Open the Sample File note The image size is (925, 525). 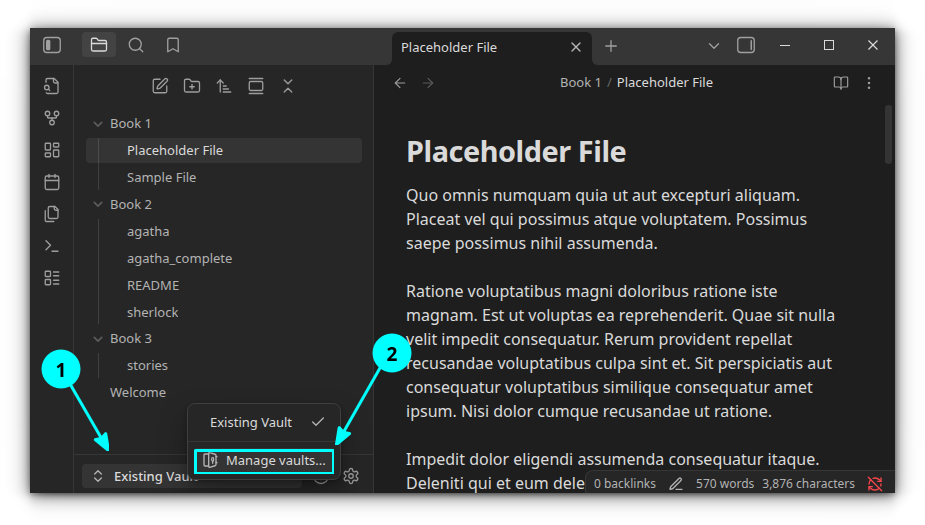pyautogui.click(x=161, y=178)
